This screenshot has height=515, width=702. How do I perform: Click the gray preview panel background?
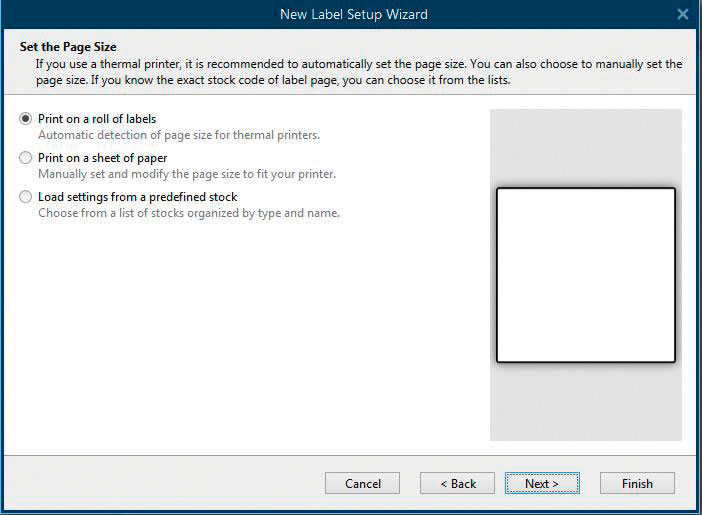[586, 148]
